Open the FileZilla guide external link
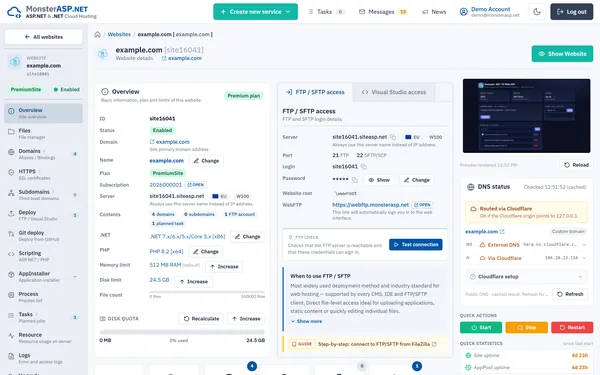Viewport: 600px width, 375px height. tap(434, 344)
